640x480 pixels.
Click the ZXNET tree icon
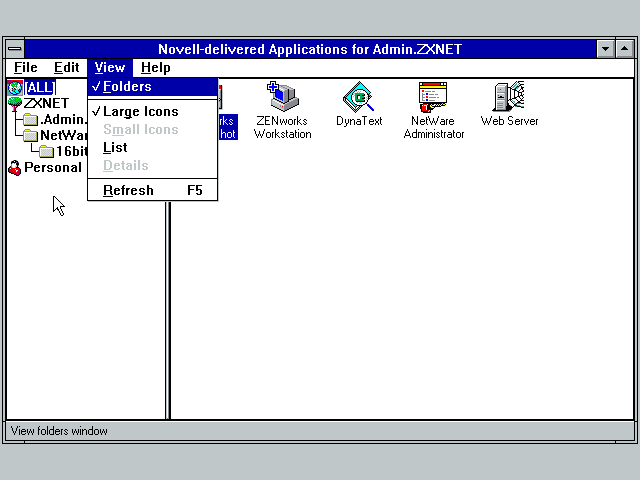pyautogui.click(x=15, y=104)
